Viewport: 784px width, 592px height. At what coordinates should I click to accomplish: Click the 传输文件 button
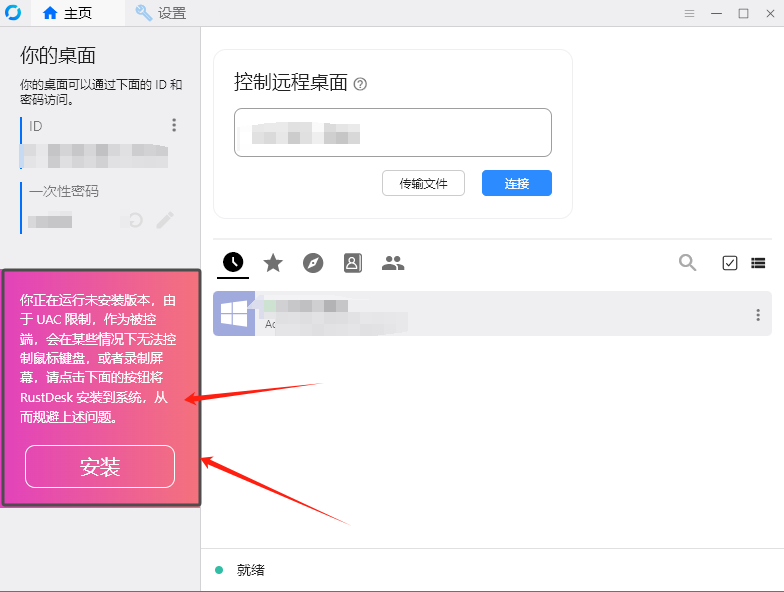click(x=424, y=184)
